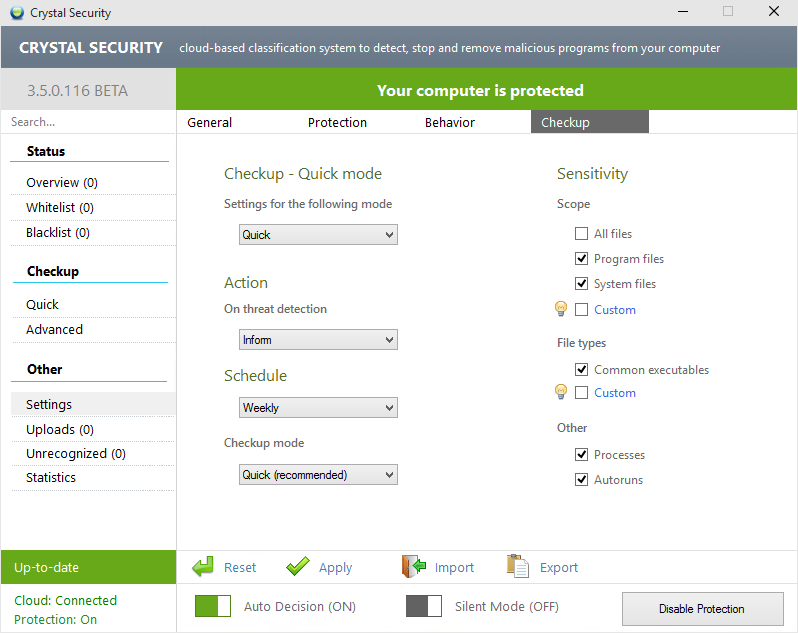The image size is (798, 633).
Task: Click the Crystal Security title bar logo
Action: tap(16, 13)
